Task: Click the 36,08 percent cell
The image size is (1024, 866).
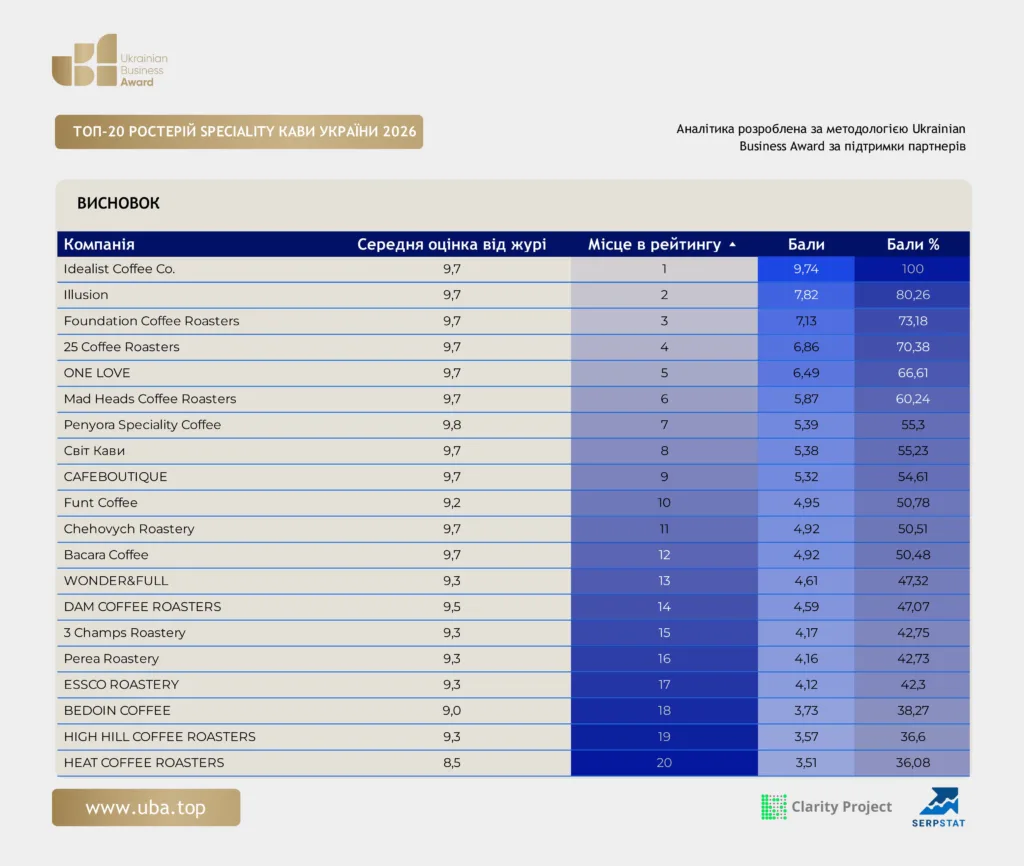Action: [x=912, y=763]
